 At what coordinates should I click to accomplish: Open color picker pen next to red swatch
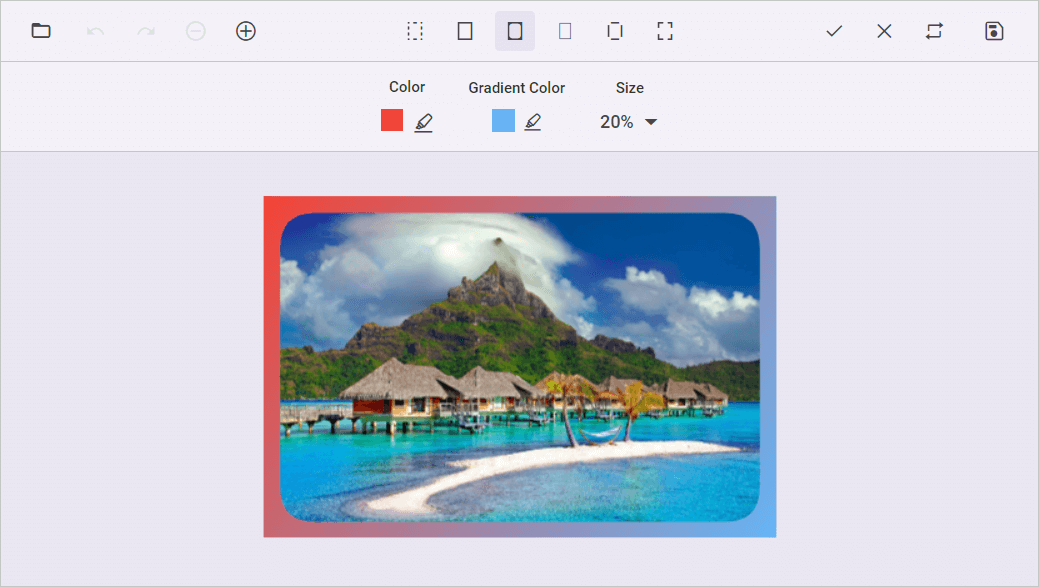tap(423, 123)
